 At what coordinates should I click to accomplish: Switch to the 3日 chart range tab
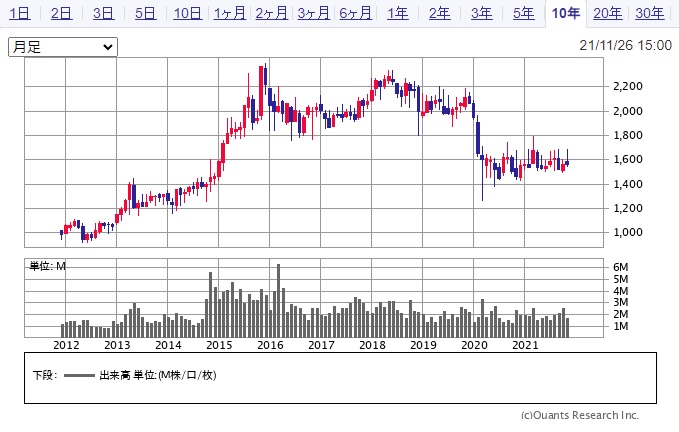coord(103,13)
